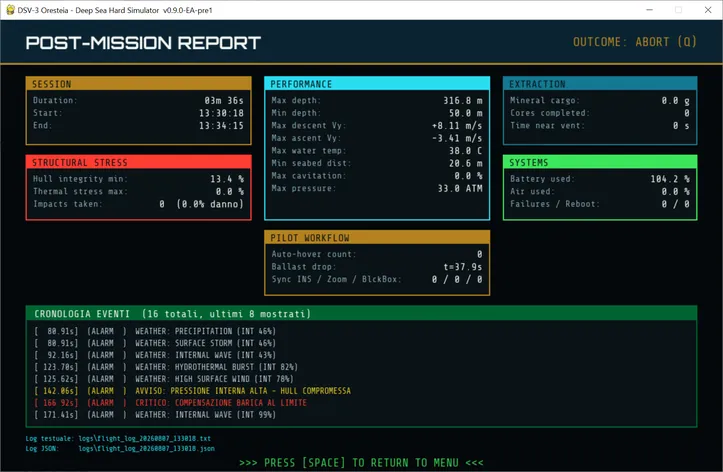Screen dimensions: 723x472
Task: Click the Auto-hover count row
Action: tap(377, 254)
